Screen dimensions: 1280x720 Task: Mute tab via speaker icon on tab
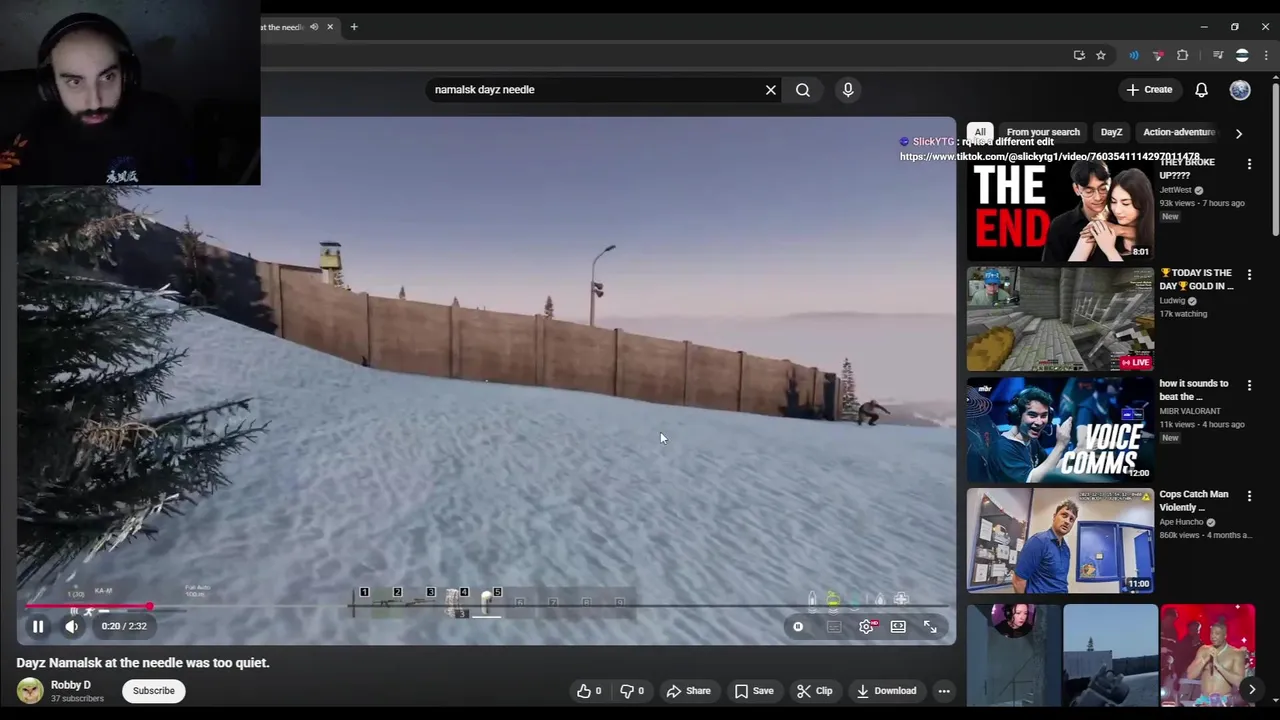(314, 27)
